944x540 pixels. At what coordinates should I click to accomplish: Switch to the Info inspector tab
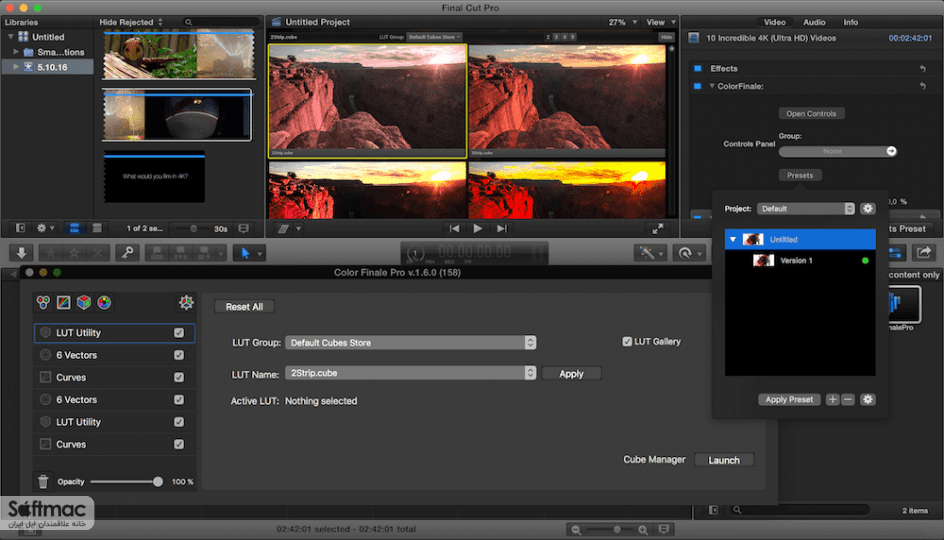click(x=850, y=22)
